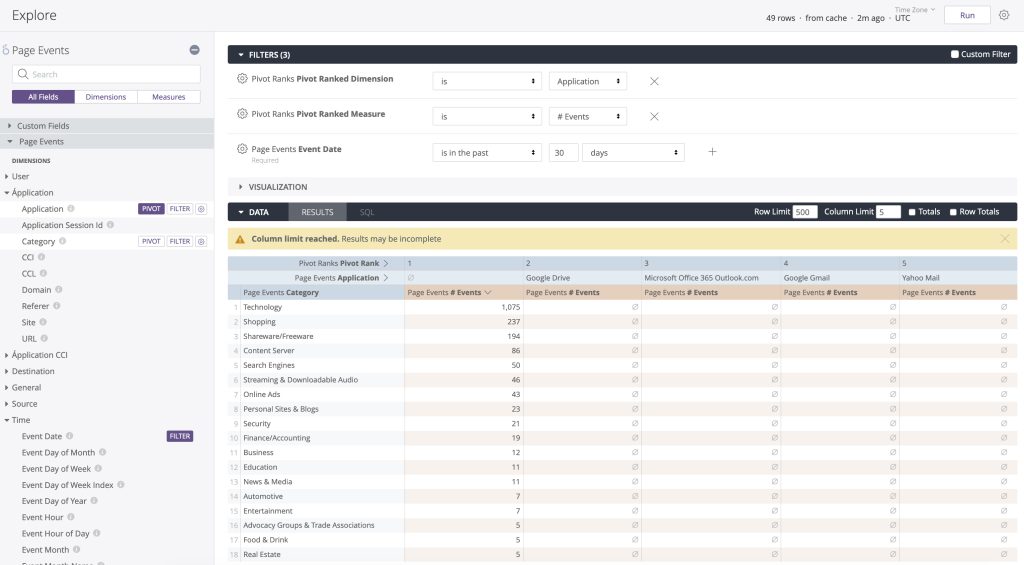Dismiss the column limit warning banner
Image resolution: width=1024 pixels, height=565 pixels.
pyautogui.click(x=1004, y=238)
